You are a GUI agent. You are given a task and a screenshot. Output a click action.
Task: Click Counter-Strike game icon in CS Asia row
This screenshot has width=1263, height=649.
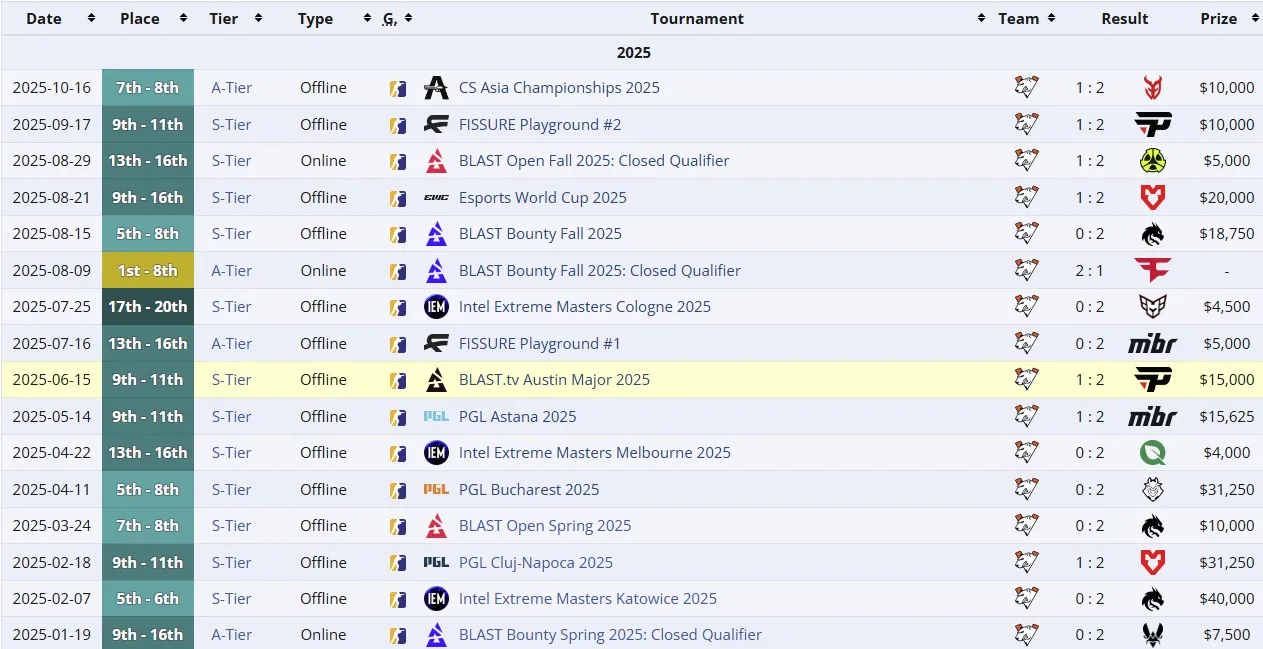click(398, 88)
